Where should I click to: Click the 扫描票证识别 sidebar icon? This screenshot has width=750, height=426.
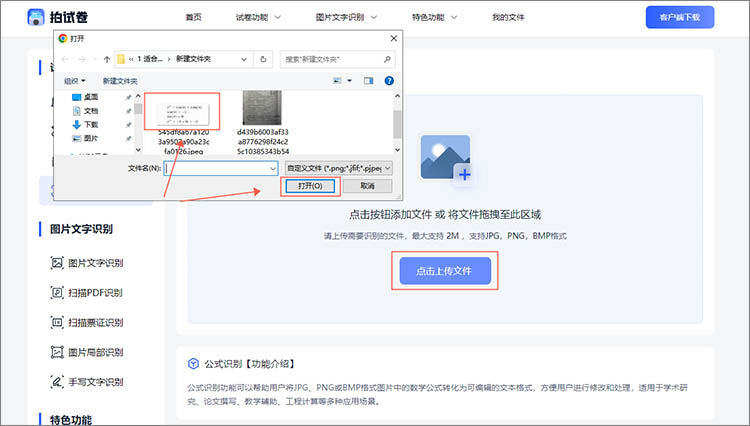56,323
